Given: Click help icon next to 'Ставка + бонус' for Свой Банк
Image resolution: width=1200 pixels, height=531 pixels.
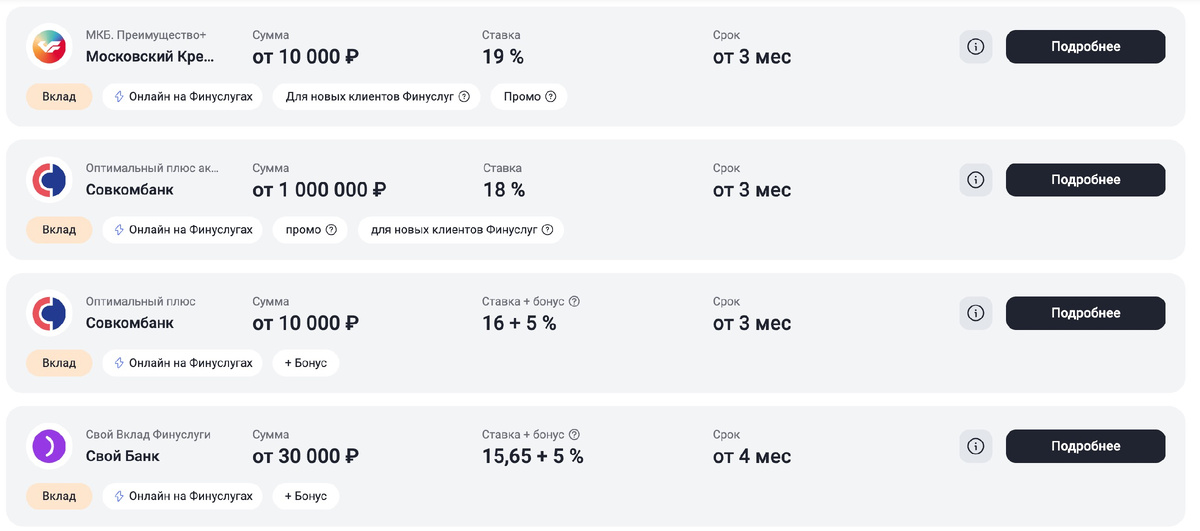Looking at the screenshot, I should point(575,435).
